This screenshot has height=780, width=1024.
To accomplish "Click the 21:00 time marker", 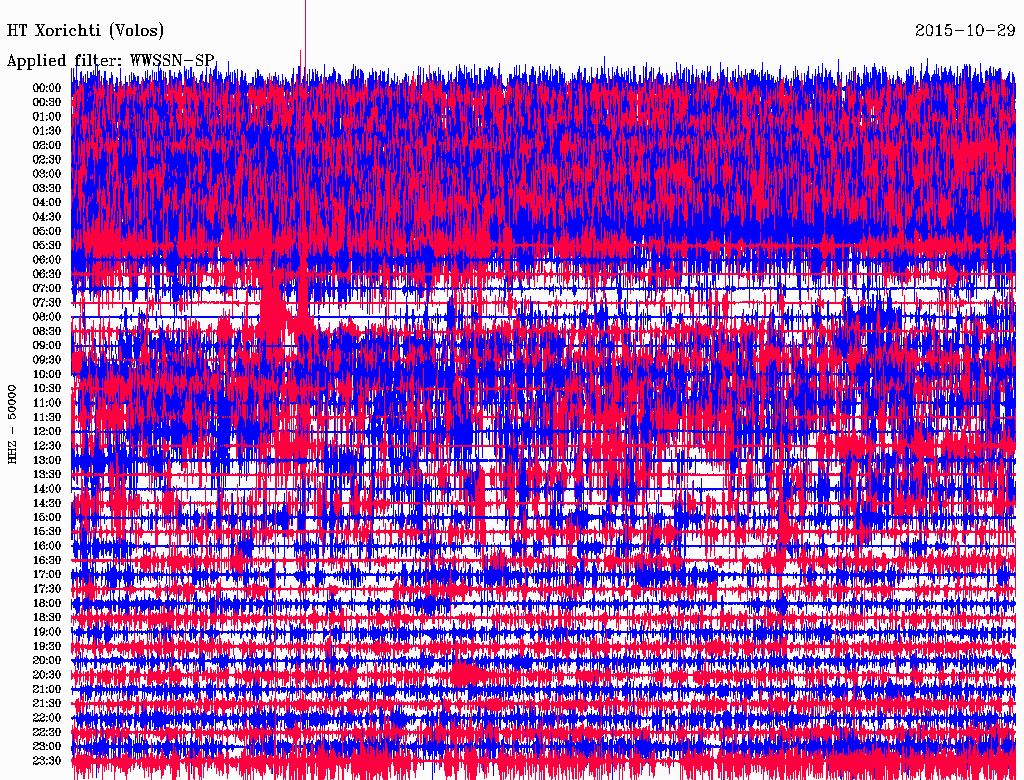I will pyautogui.click(x=47, y=690).
